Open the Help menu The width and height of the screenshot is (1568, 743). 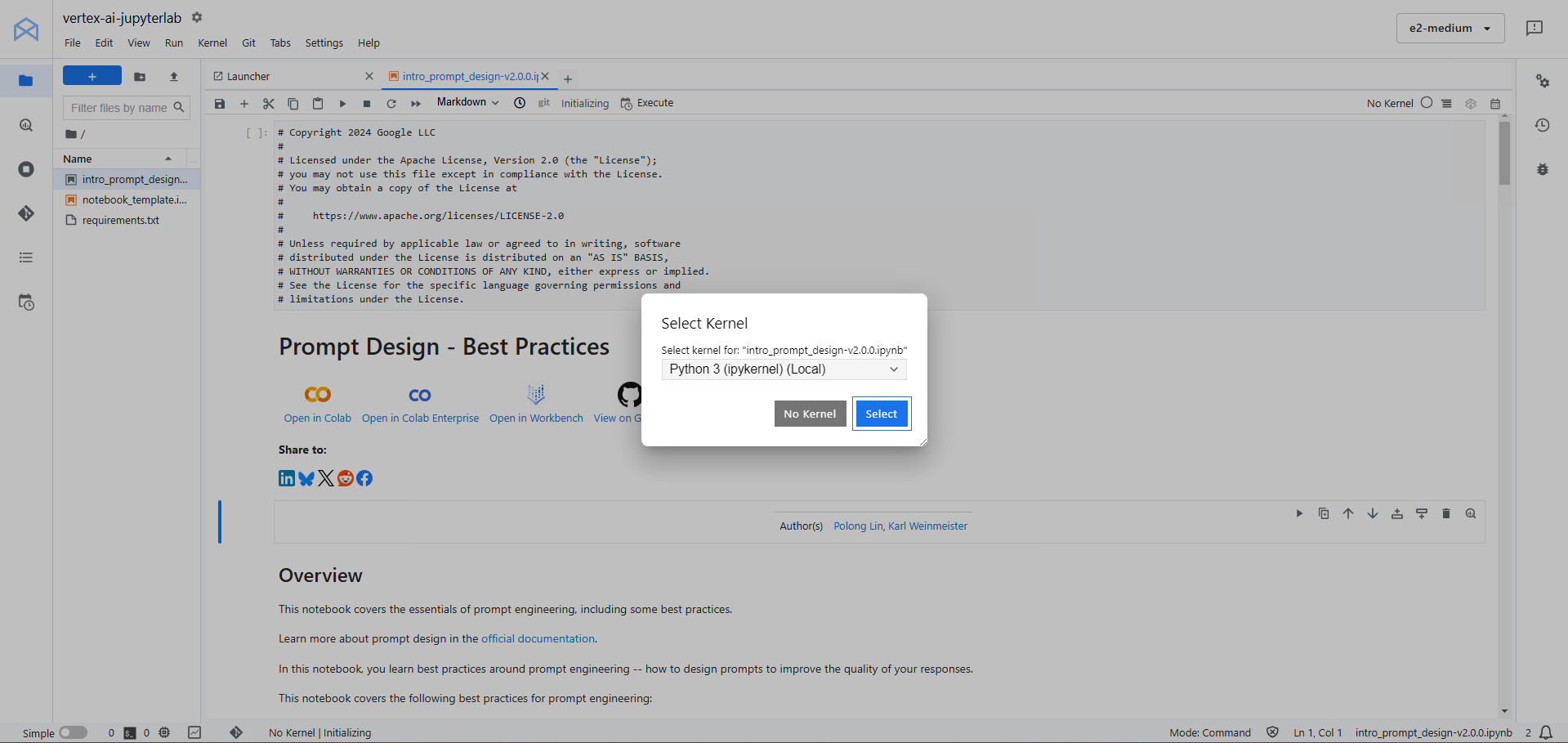(x=369, y=43)
